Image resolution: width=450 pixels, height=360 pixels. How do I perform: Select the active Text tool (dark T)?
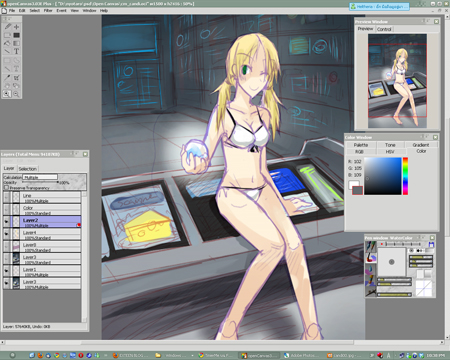pos(16,51)
